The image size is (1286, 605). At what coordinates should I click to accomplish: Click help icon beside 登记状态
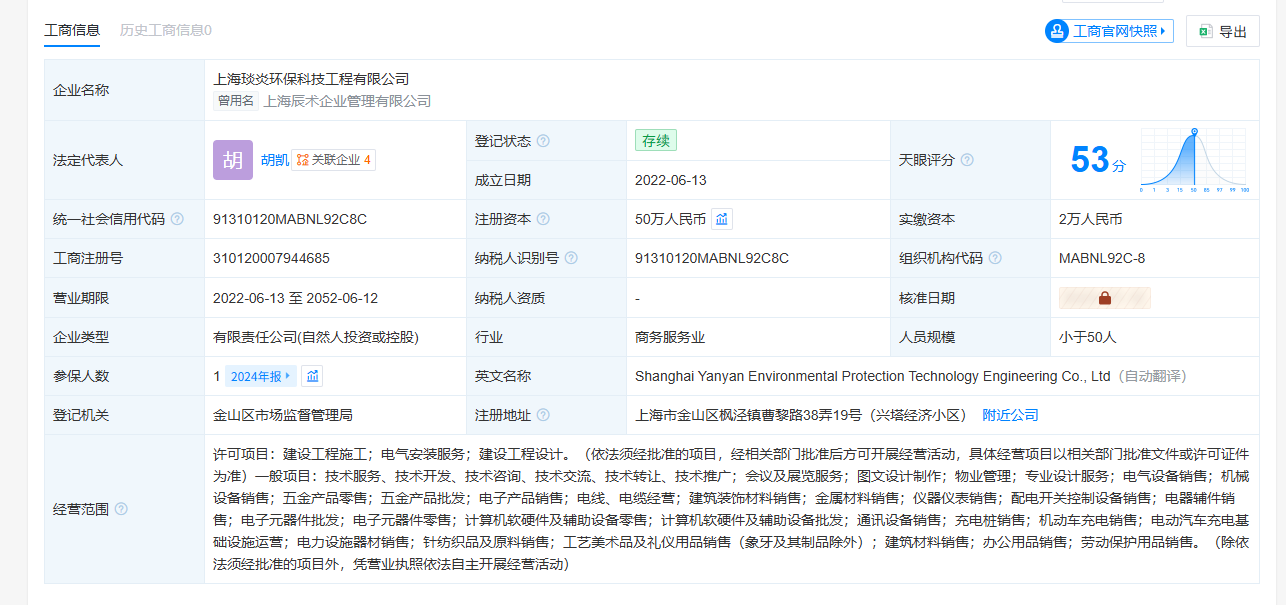[543, 141]
